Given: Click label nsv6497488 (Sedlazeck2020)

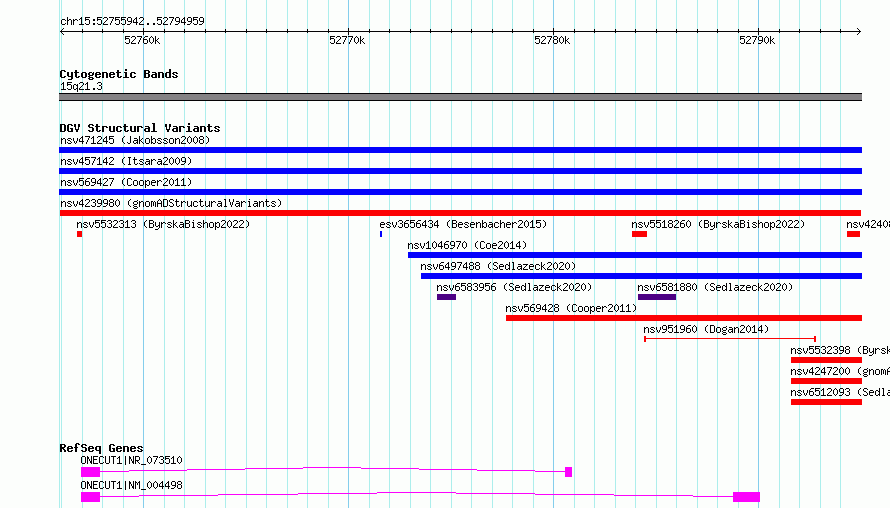Looking at the screenshot, I should coord(498,266).
